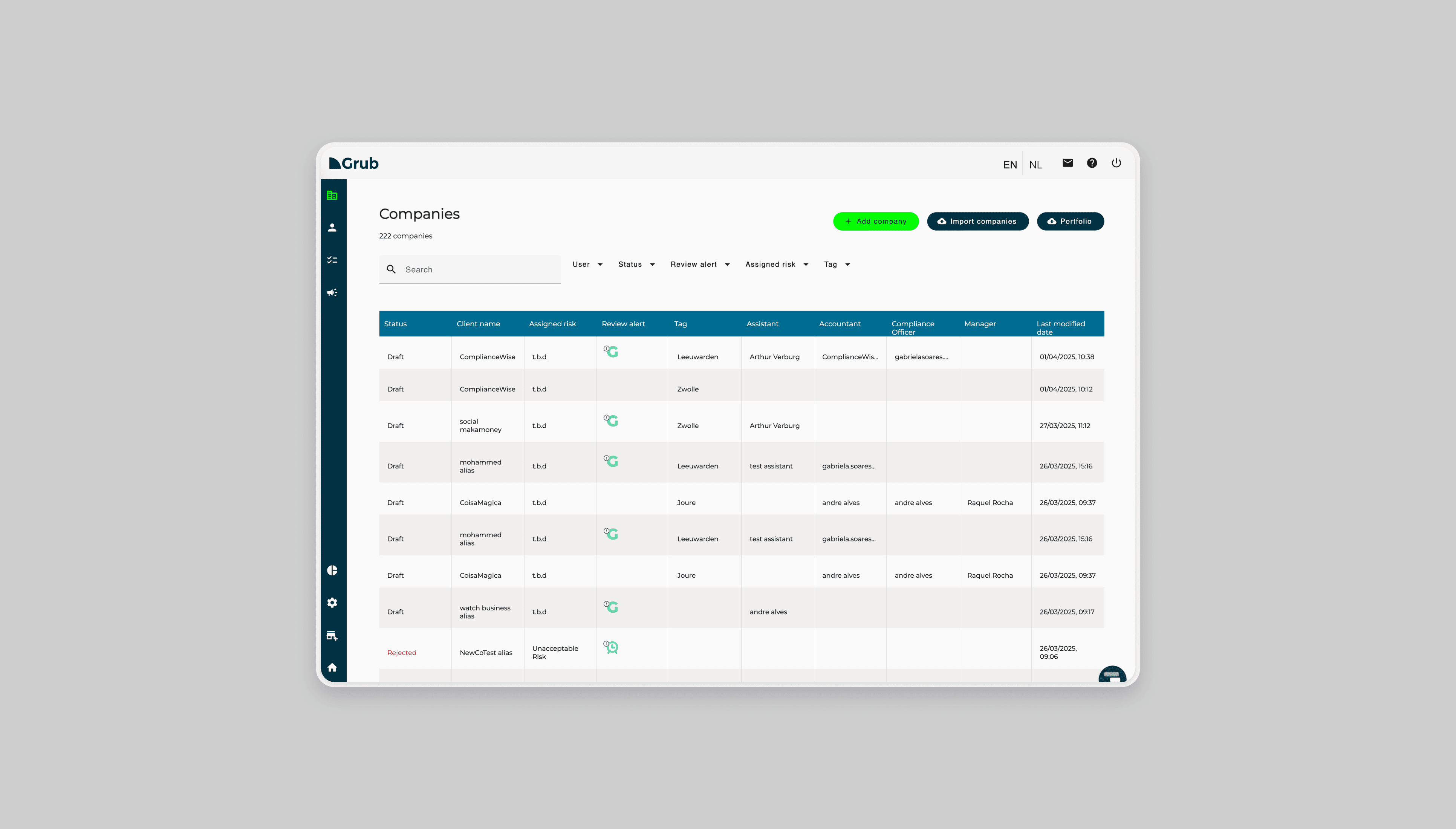Click the help question mark icon

click(x=1092, y=164)
